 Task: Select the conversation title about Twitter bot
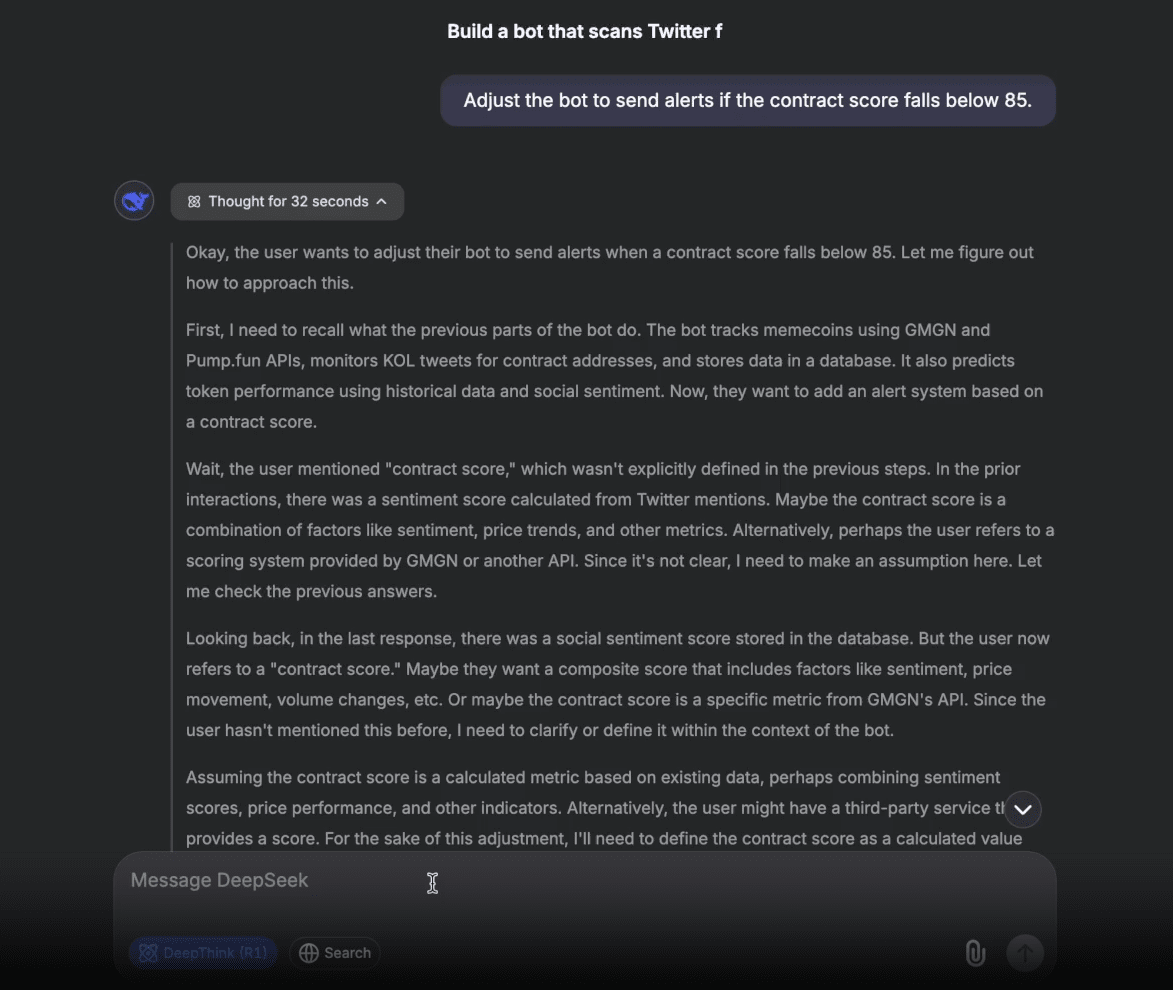pos(584,31)
